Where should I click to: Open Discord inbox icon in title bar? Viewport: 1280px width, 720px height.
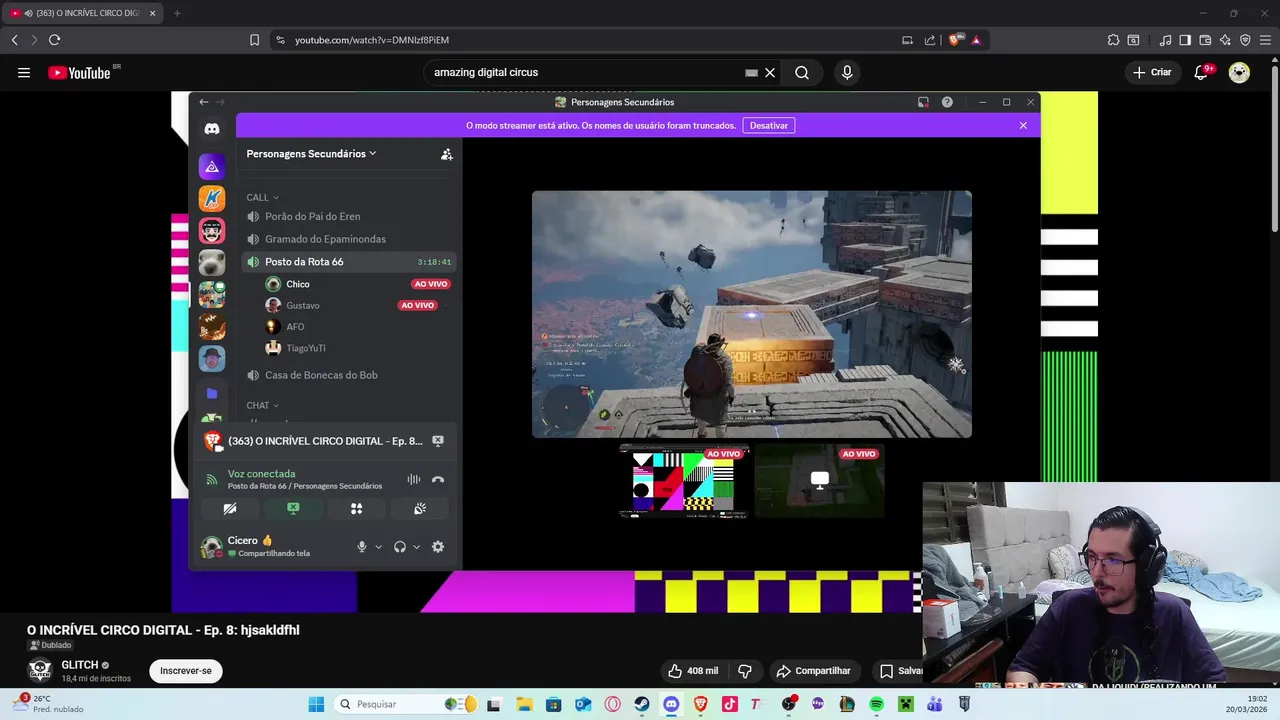pyautogui.click(x=923, y=102)
